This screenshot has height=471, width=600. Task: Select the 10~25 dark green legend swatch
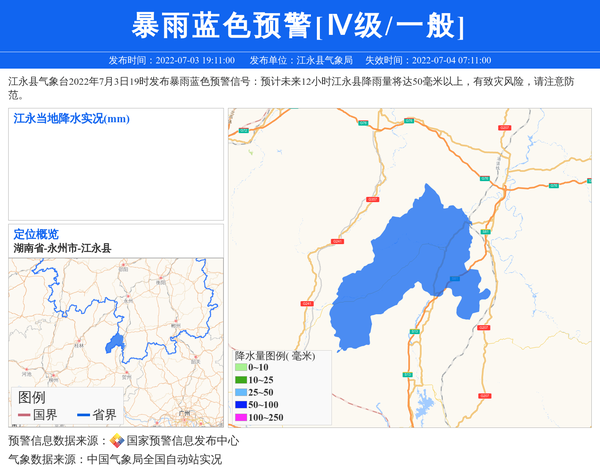coord(240,380)
